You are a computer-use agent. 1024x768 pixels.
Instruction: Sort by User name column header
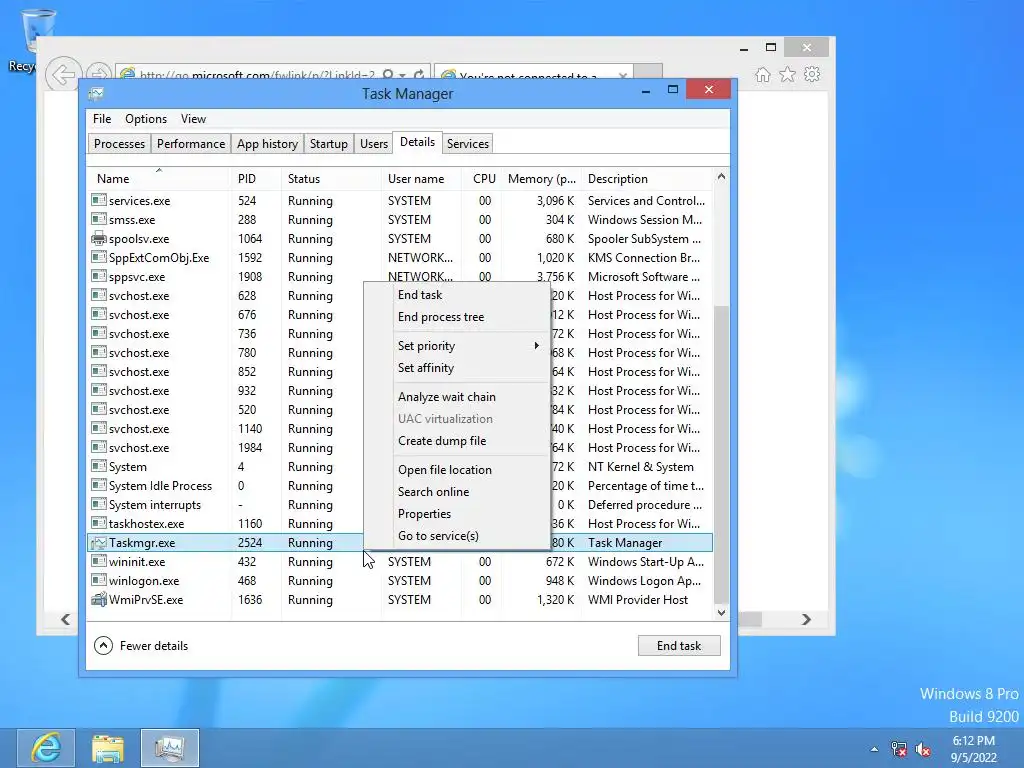[421, 179]
